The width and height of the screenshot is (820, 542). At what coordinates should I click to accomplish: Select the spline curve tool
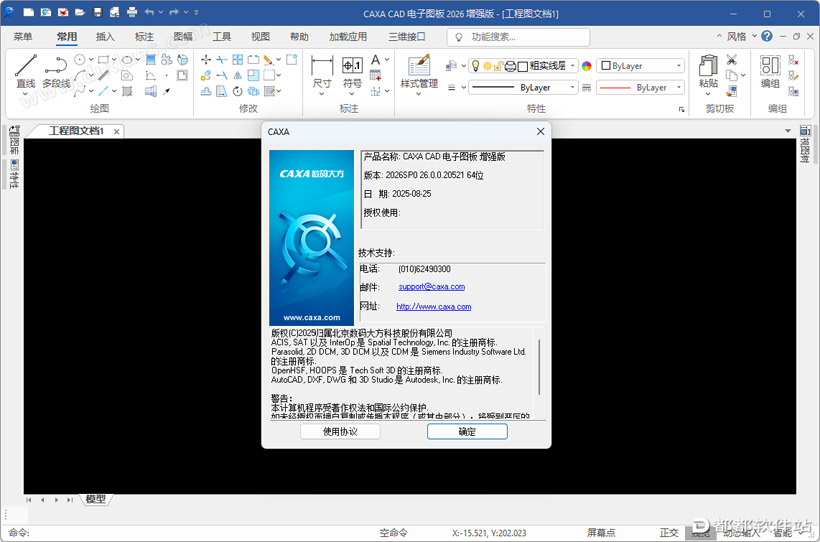point(79,91)
